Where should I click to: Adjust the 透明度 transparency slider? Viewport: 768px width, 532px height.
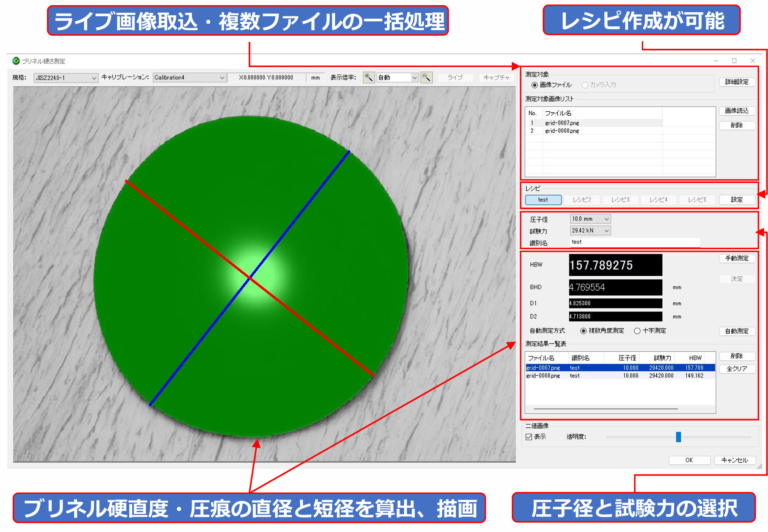click(678, 436)
